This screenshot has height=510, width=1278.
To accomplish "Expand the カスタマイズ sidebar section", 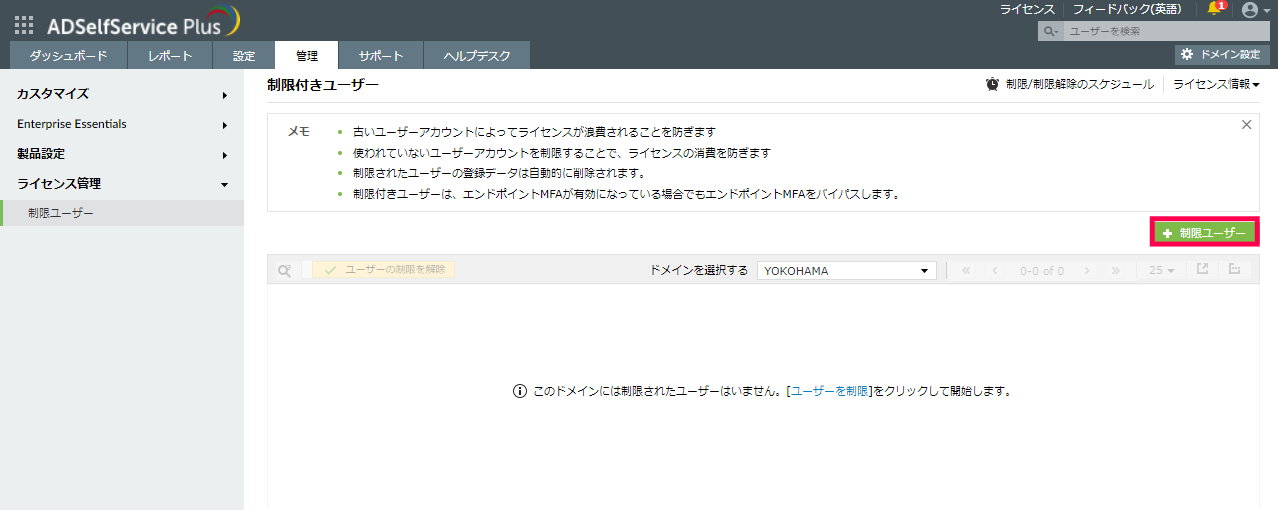I will coord(122,94).
